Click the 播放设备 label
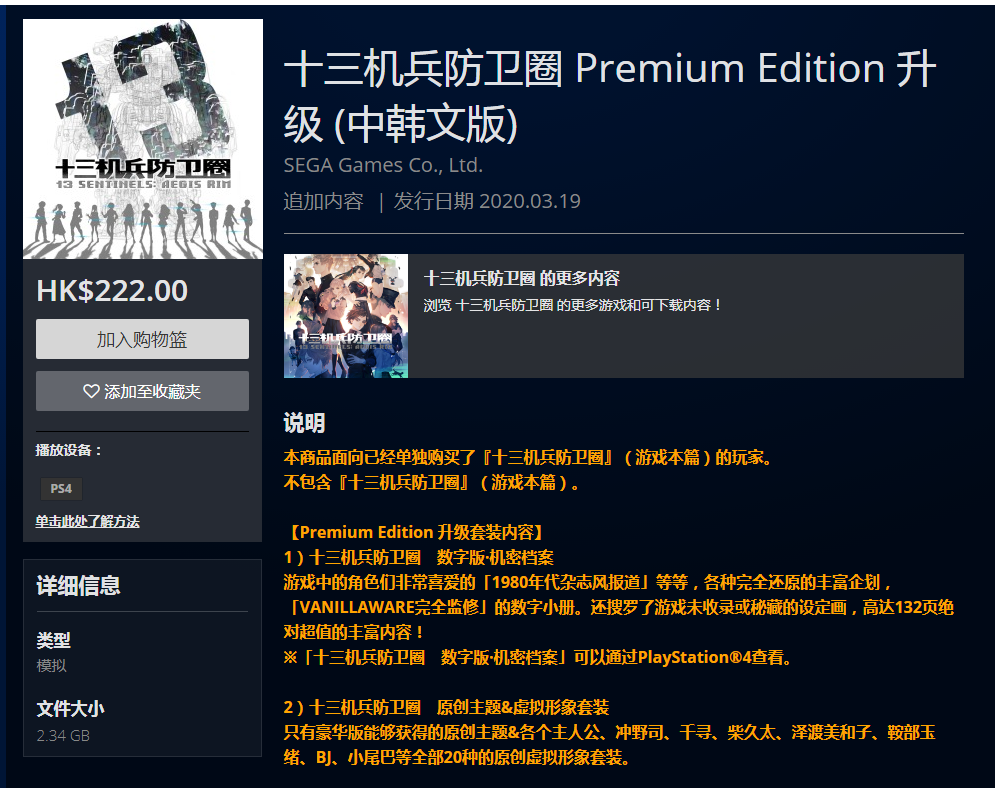The width and height of the screenshot is (995, 788). [69, 450]
